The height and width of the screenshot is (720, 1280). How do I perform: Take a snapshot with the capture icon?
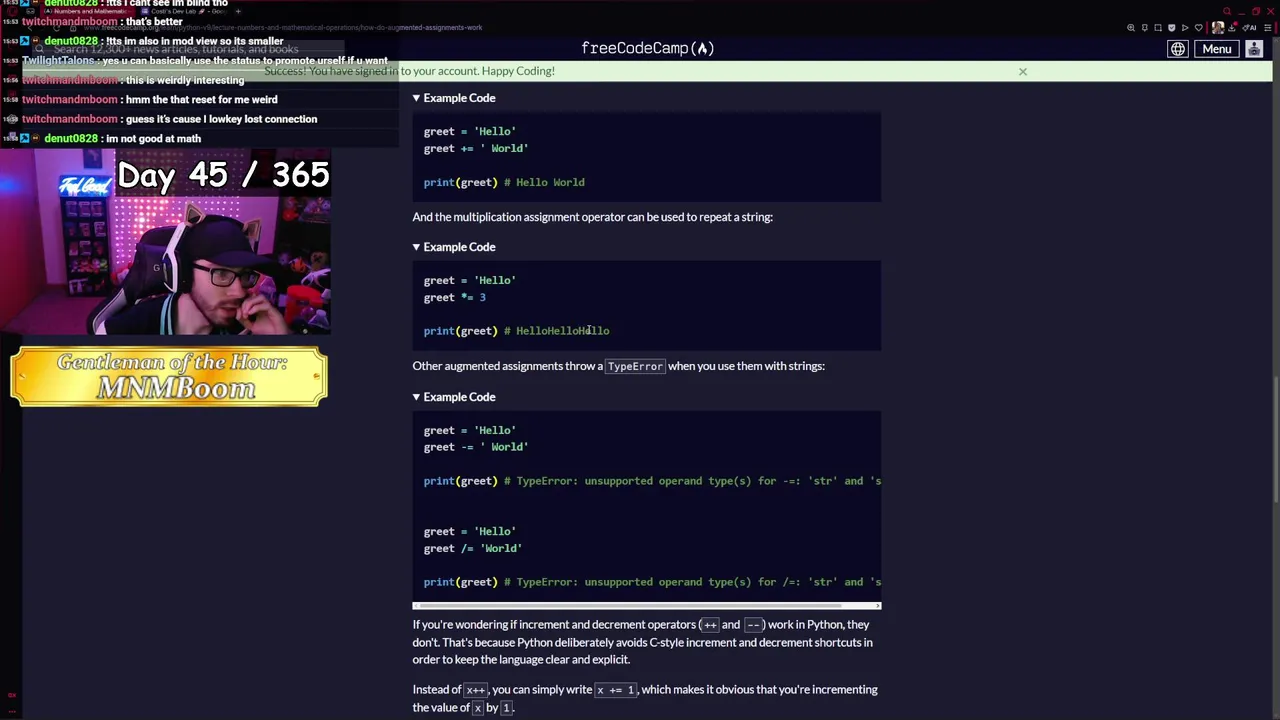(x=1158, y=28)
